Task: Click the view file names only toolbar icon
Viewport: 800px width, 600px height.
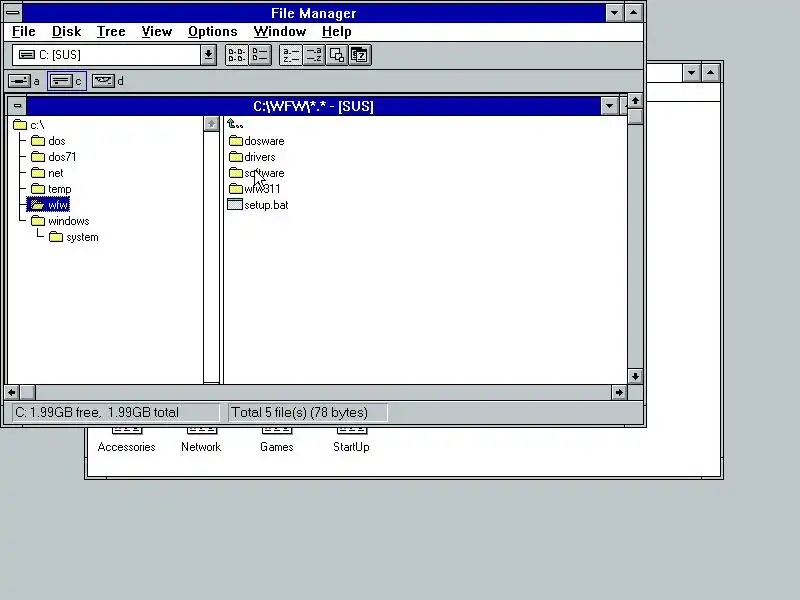Action: [236, 55]
